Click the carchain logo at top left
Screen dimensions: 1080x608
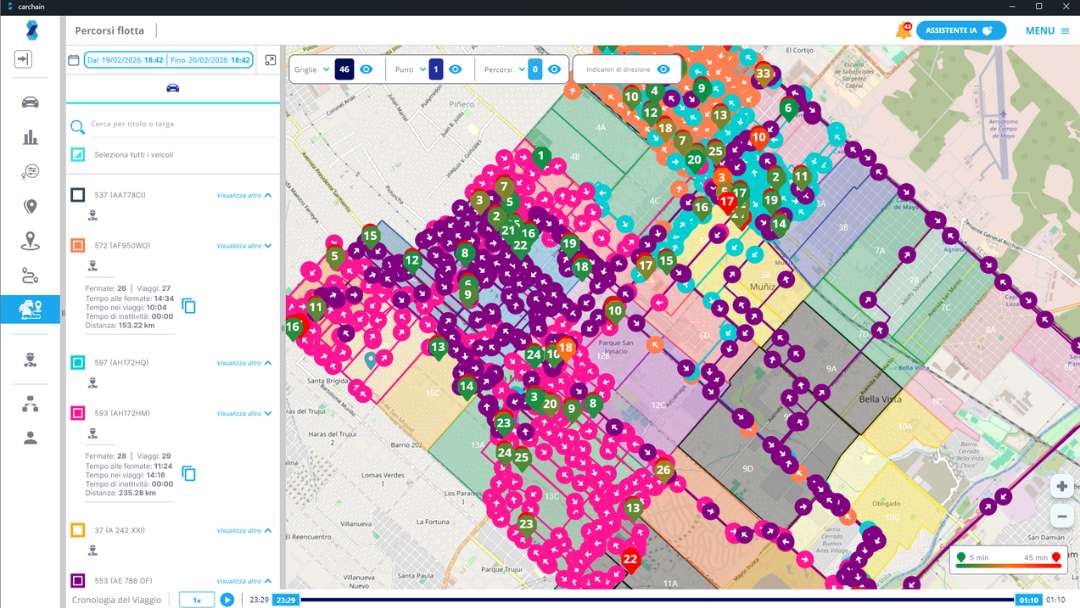[x=25, y=5]
